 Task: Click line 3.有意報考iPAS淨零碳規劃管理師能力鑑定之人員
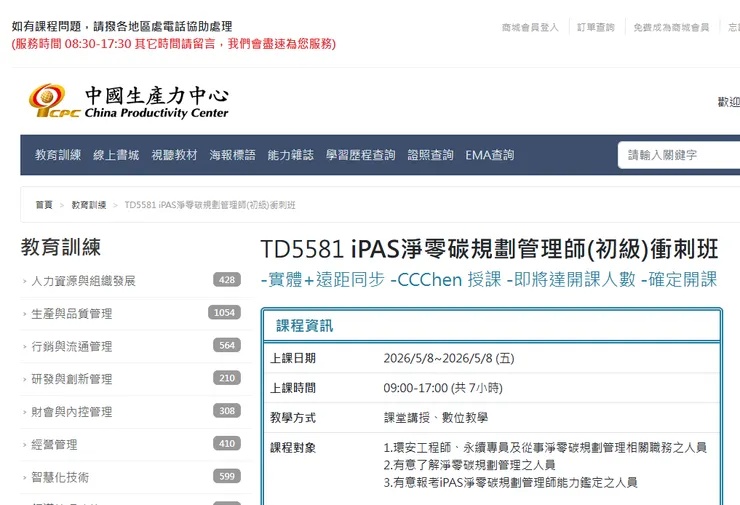coord(511,482)
